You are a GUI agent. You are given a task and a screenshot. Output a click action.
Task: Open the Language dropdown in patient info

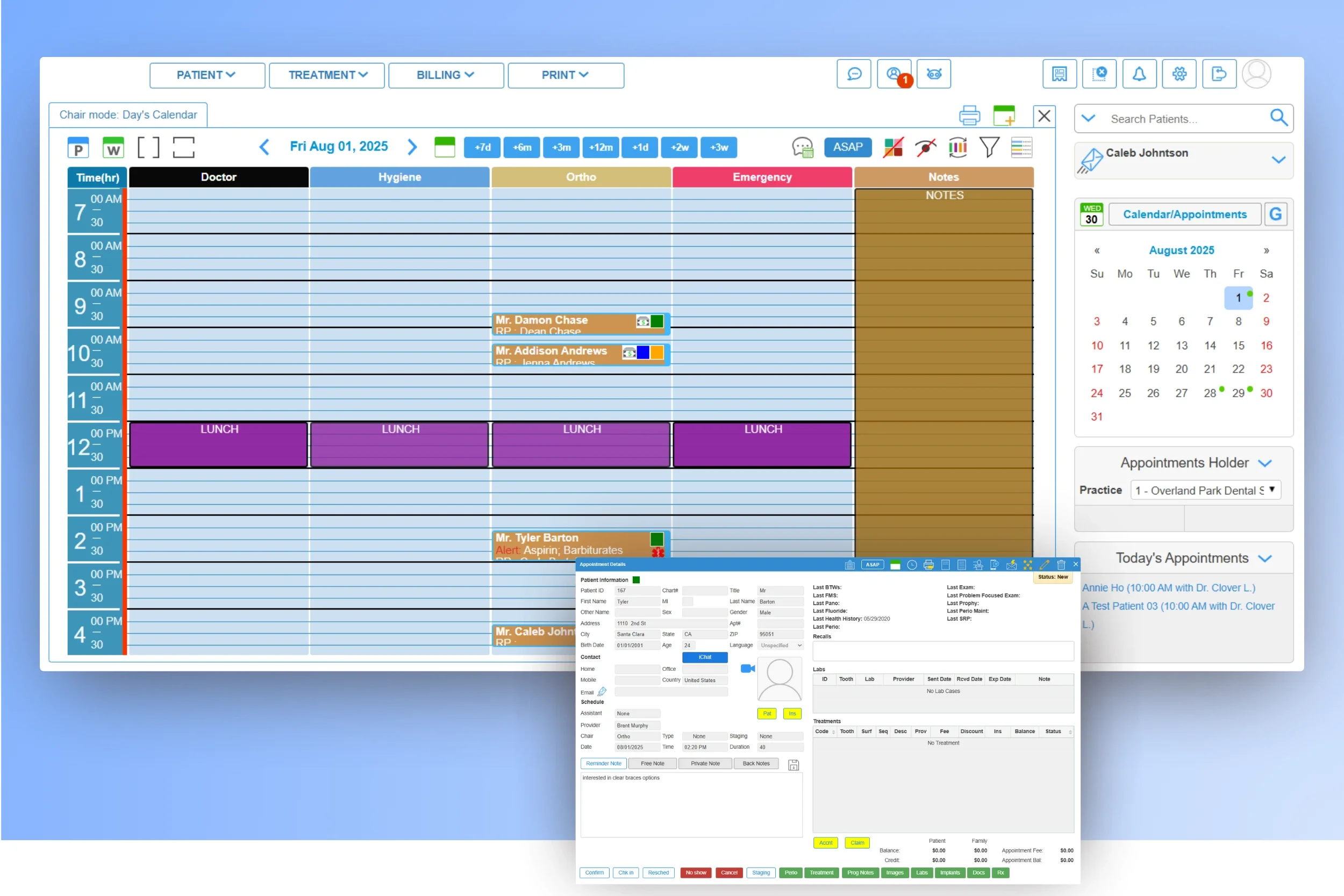[780, 645]
